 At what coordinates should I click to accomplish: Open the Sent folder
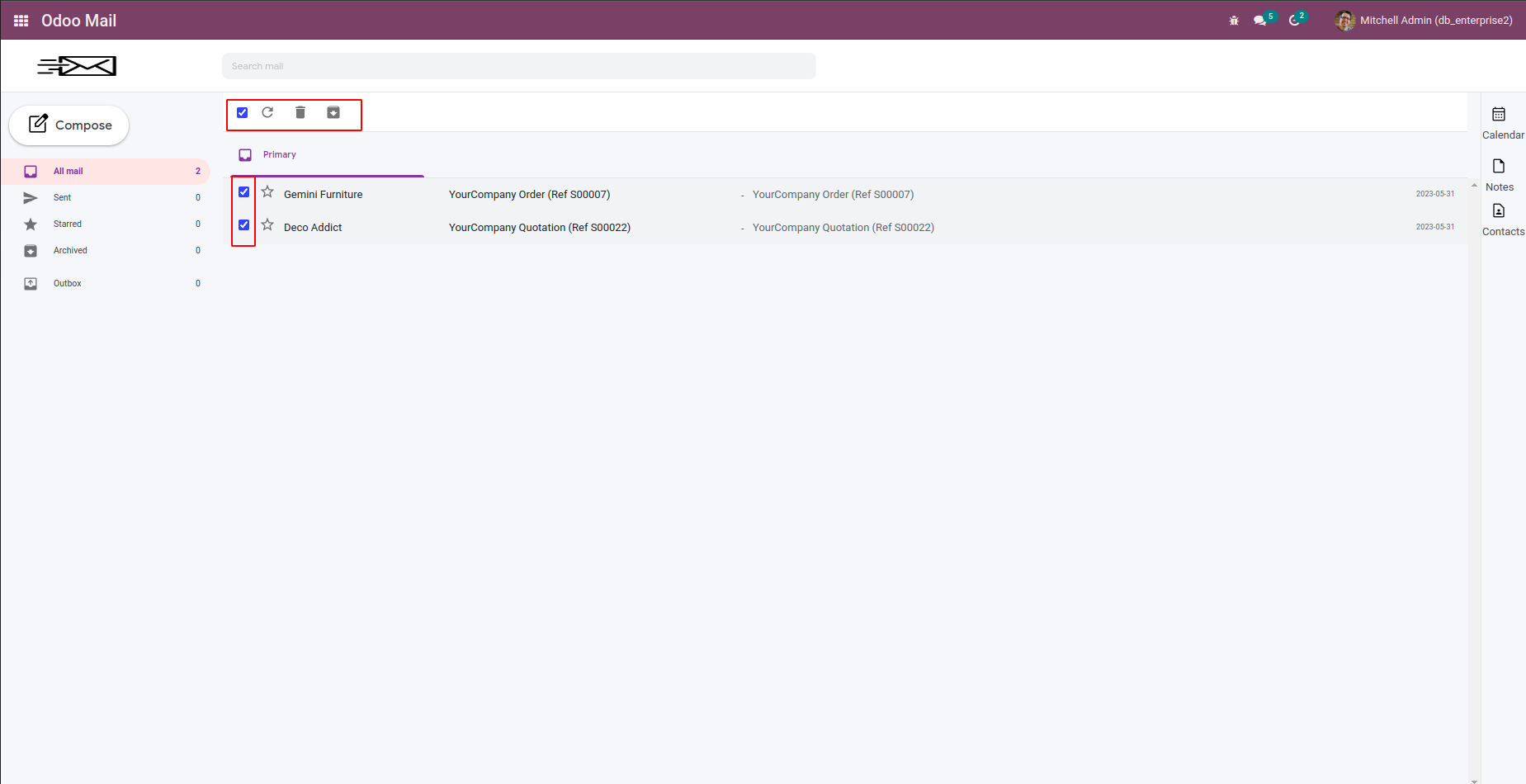(106, 198)
